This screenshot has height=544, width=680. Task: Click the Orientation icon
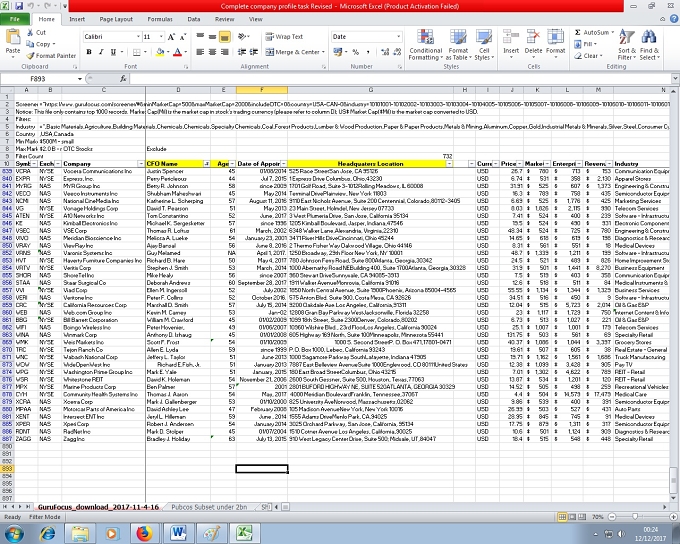(x=242, y=37)
